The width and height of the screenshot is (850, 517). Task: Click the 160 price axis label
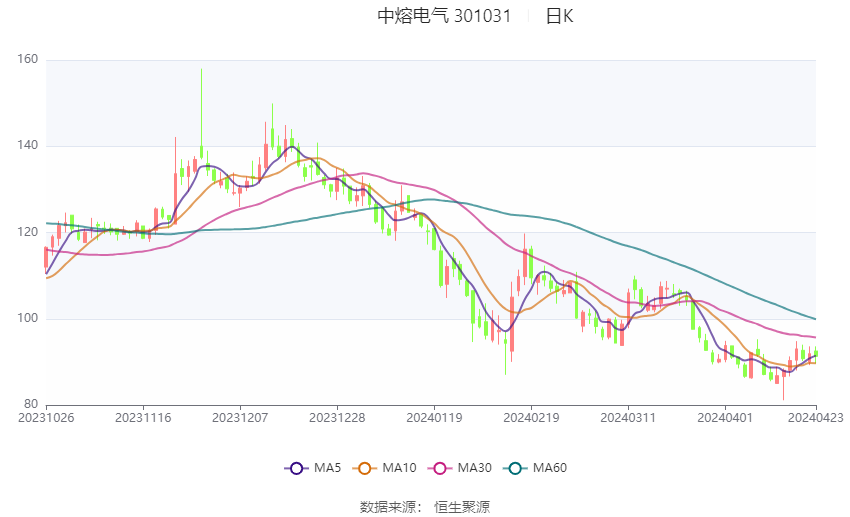pyautogui.click(x=28, y=60)
